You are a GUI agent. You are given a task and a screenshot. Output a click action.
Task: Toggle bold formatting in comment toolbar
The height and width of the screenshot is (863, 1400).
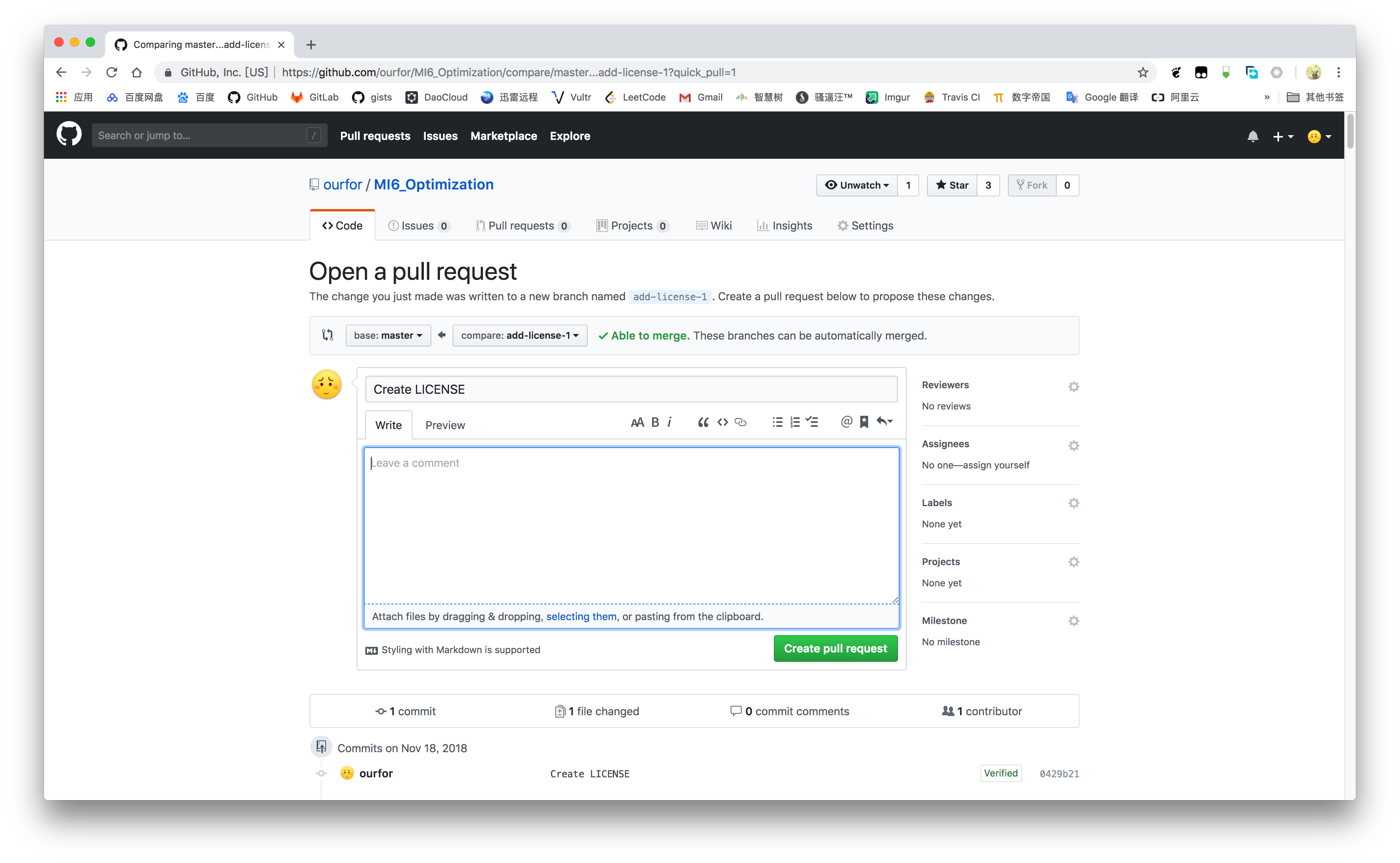click(x=656, y=422)
